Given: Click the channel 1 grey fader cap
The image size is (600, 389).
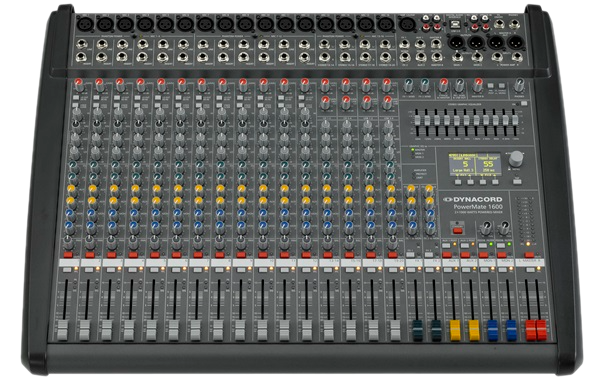Looking at the screenshot, I should [x=62, y=330].
